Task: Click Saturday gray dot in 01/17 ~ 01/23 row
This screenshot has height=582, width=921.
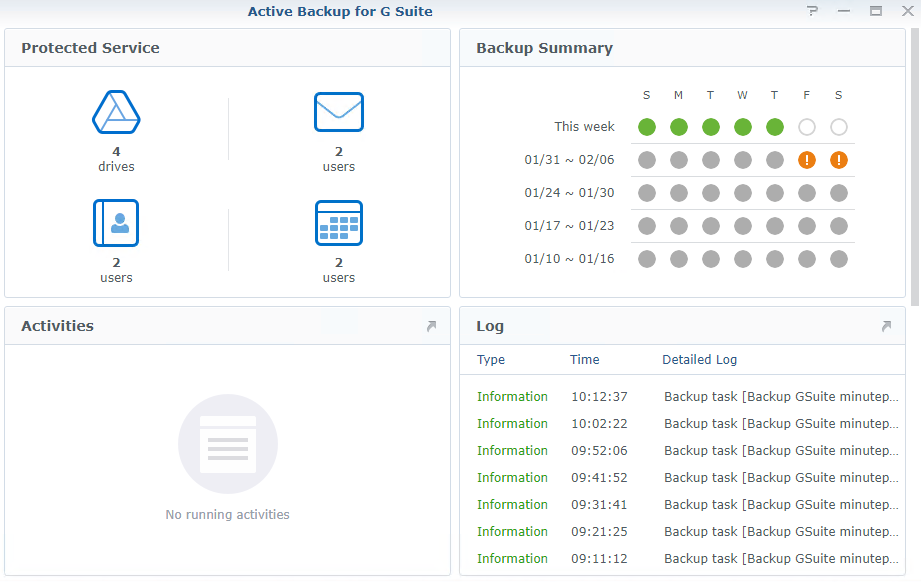Action: click(x=839, y=226)
